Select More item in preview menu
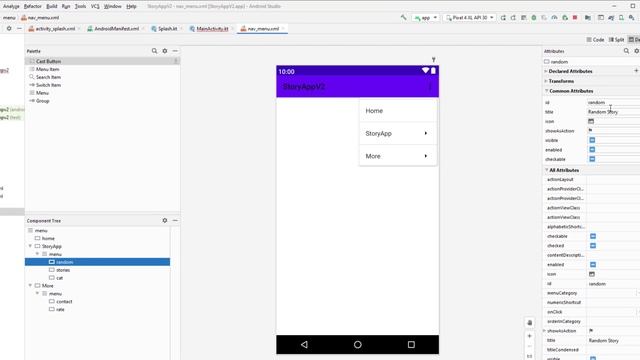 (x=398, y=156)
